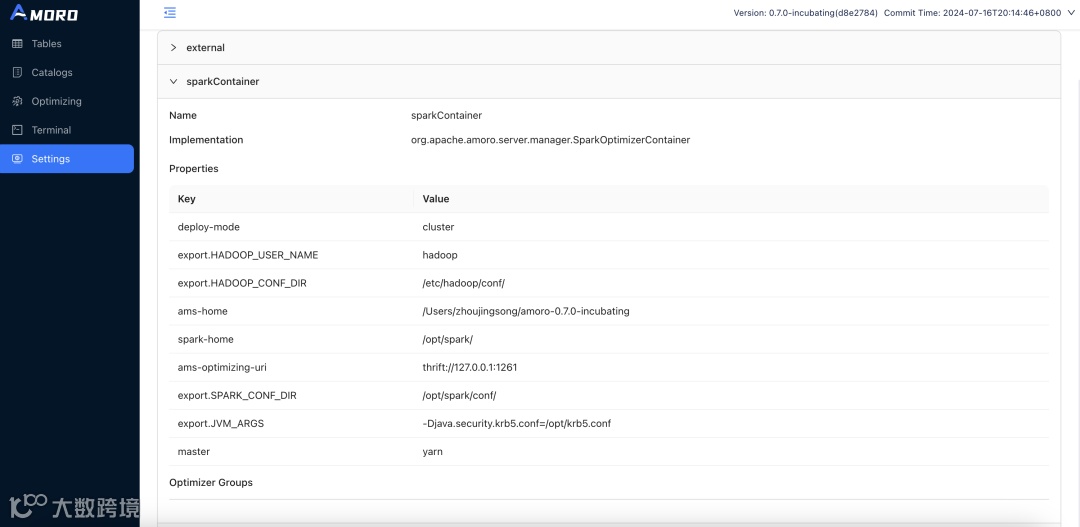Click the Tables grid icon
Viewport: 1080px width, 527px height.
(x=17, y=44)
